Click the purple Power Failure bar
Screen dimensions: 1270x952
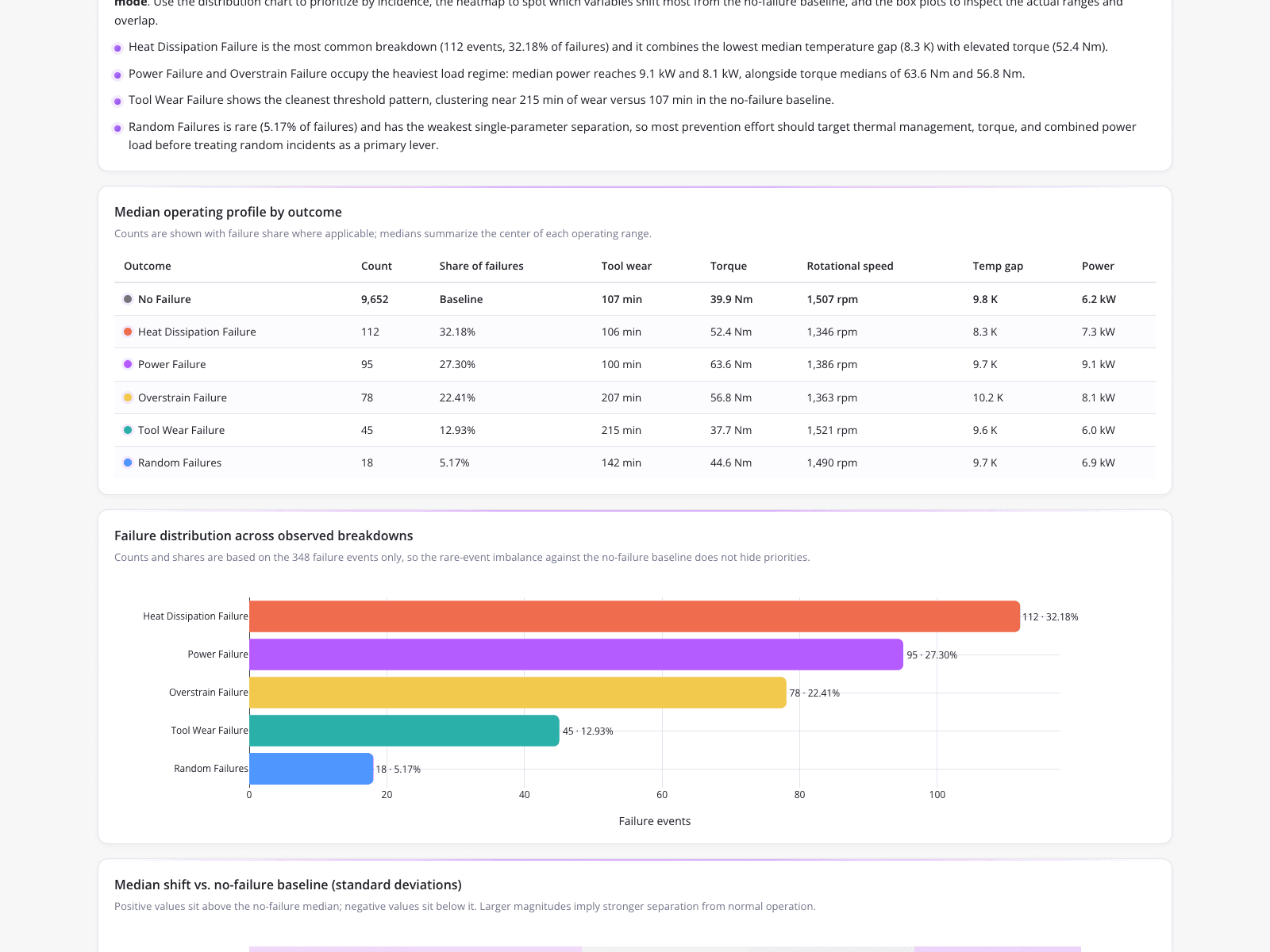click(576, 654)
